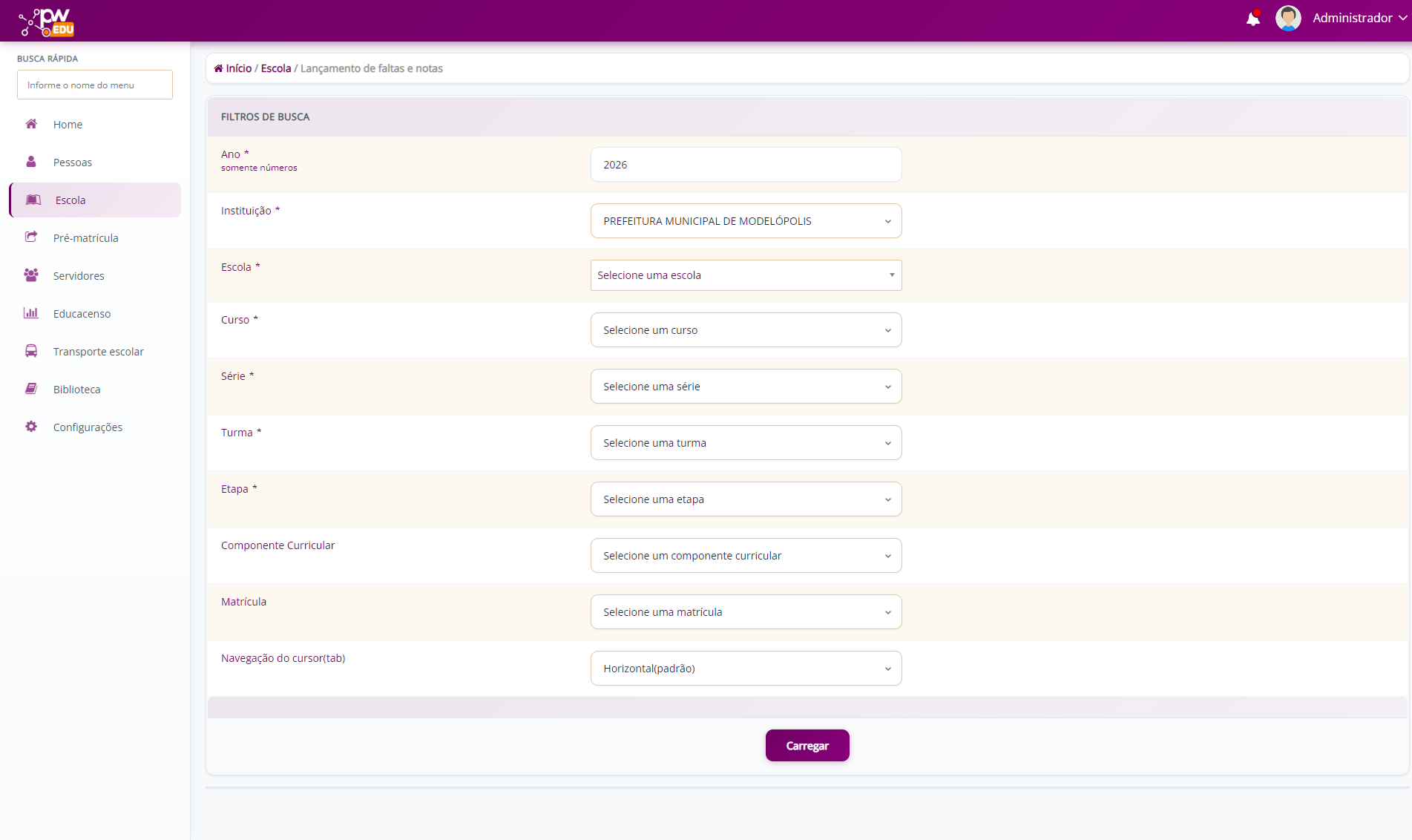Screen dimensions: 1412x840
Task: Click the Home house icon in sidebar
Action: click(x=31, y=124)
